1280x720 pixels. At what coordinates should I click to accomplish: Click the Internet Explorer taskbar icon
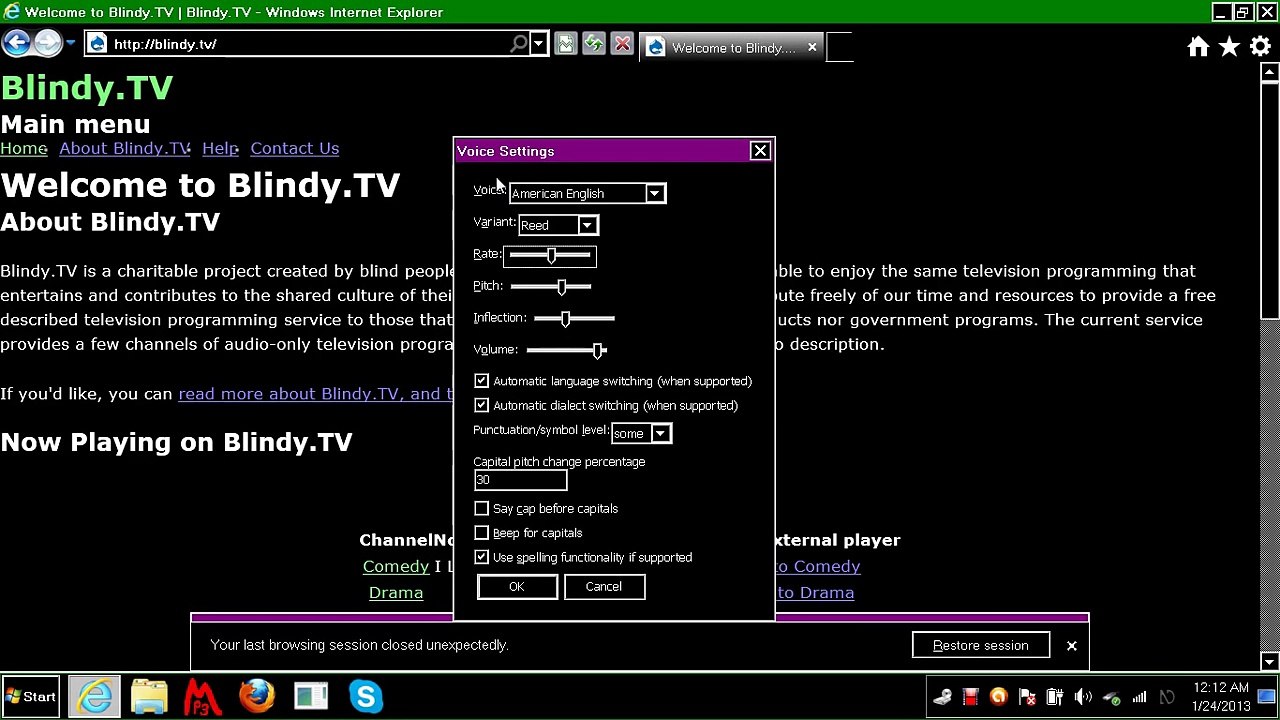(95, 696)
